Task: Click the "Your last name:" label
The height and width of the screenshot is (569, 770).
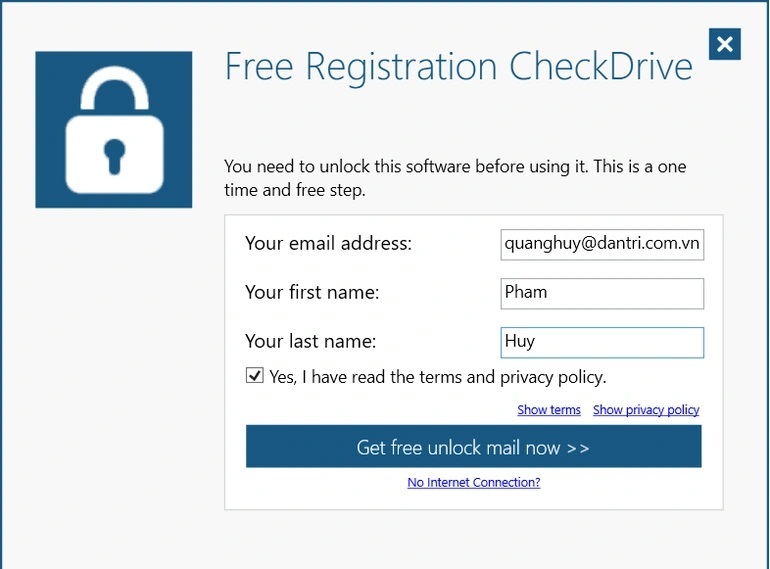Action: click(x=310, y=342)
